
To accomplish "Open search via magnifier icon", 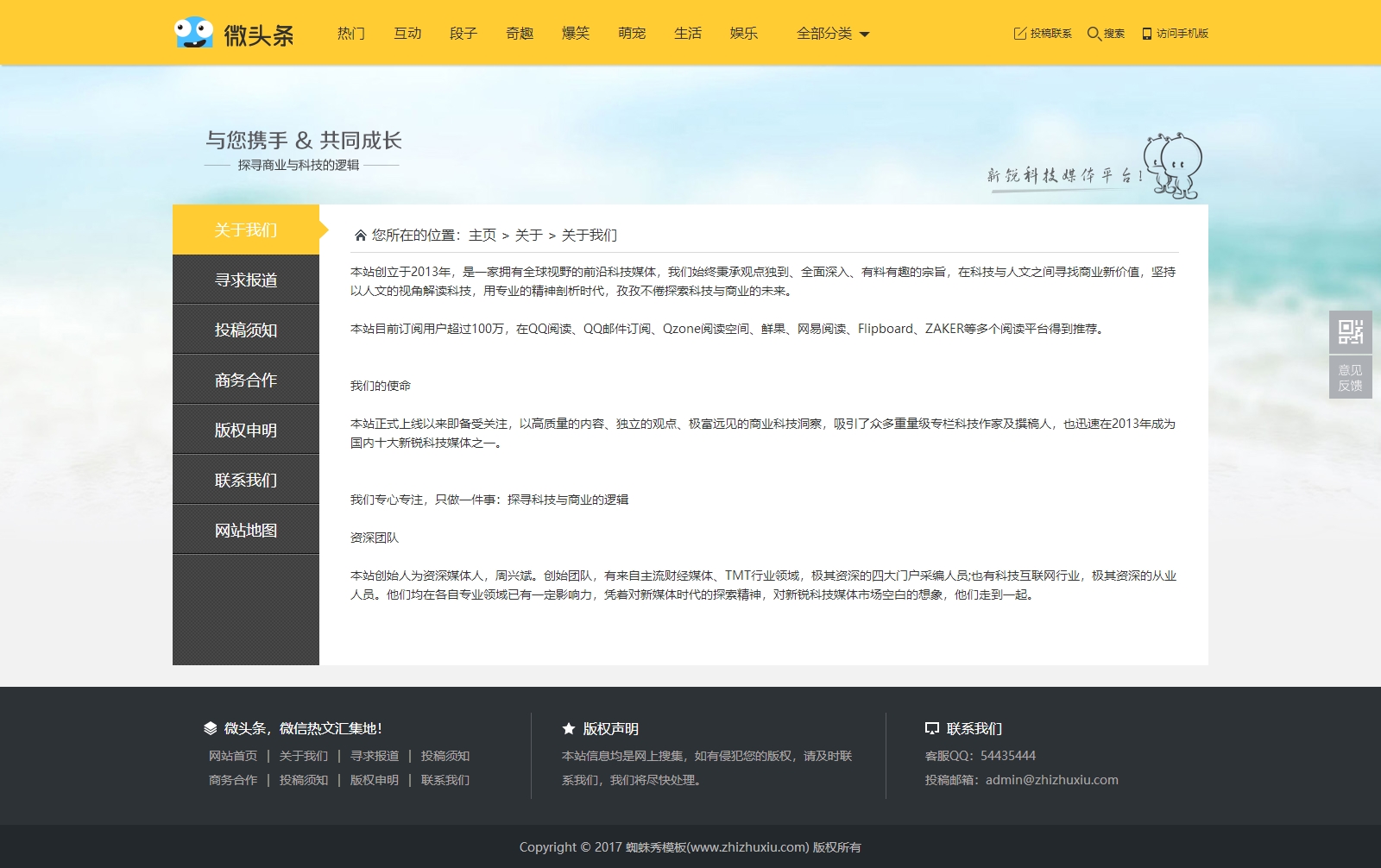I will click(1094, 34).
